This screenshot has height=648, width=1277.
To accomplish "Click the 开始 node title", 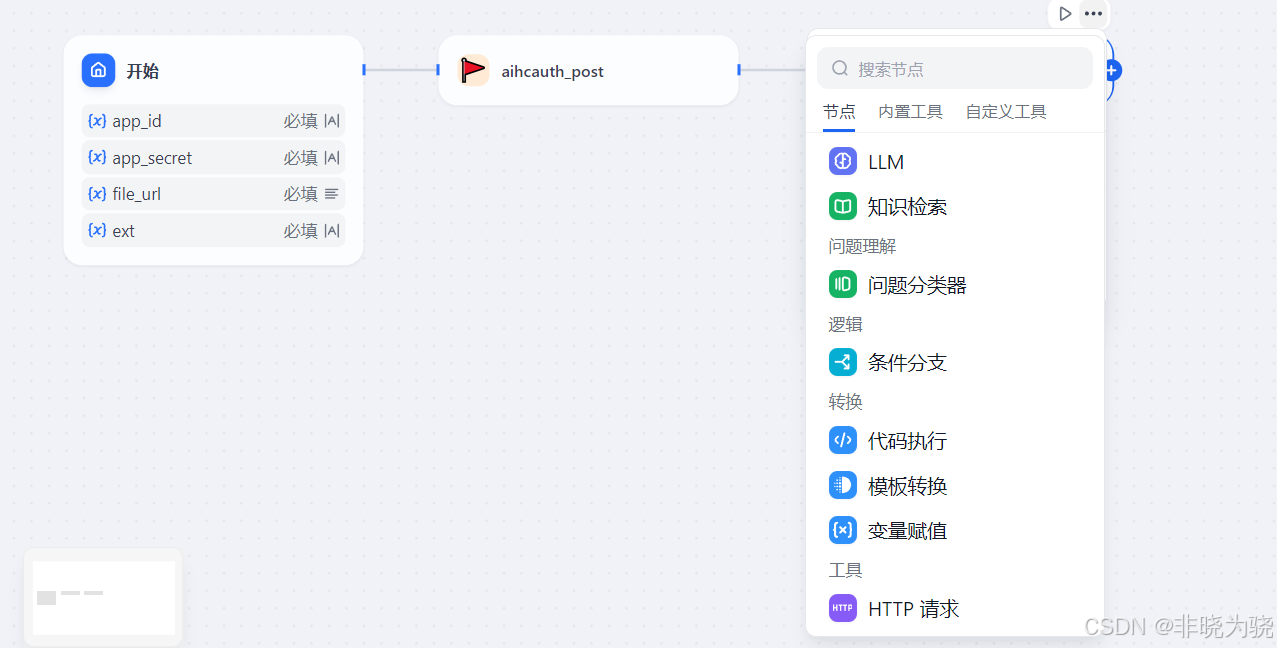I will [x=142, y=71].
